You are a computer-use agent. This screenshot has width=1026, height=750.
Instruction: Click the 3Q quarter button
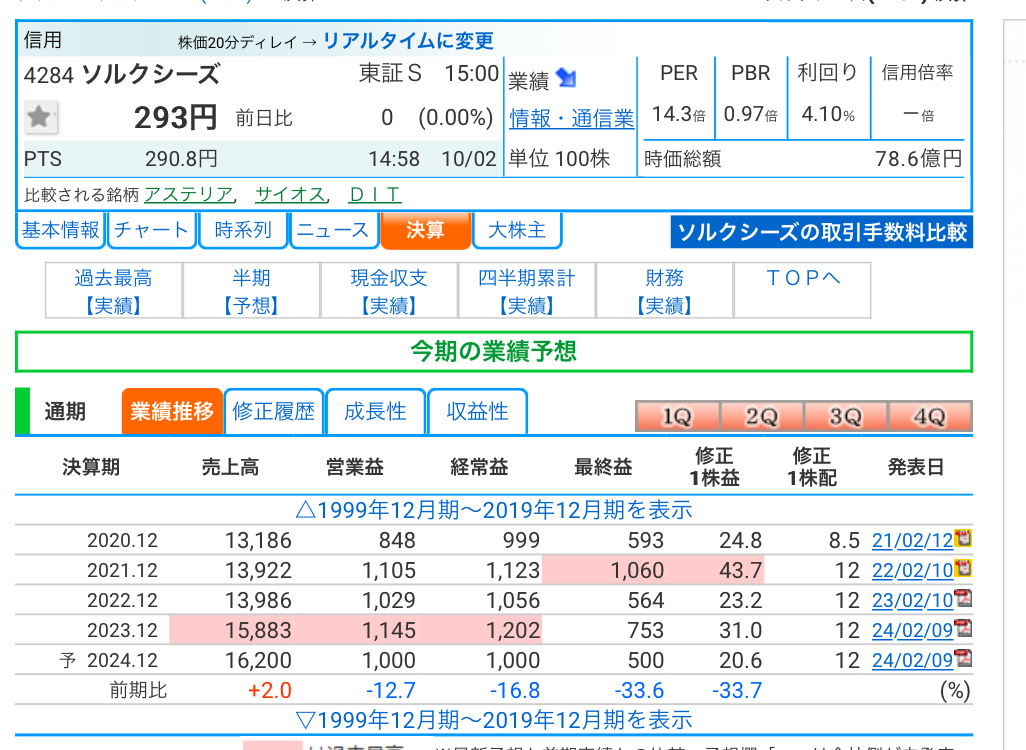tap(845, 417)
